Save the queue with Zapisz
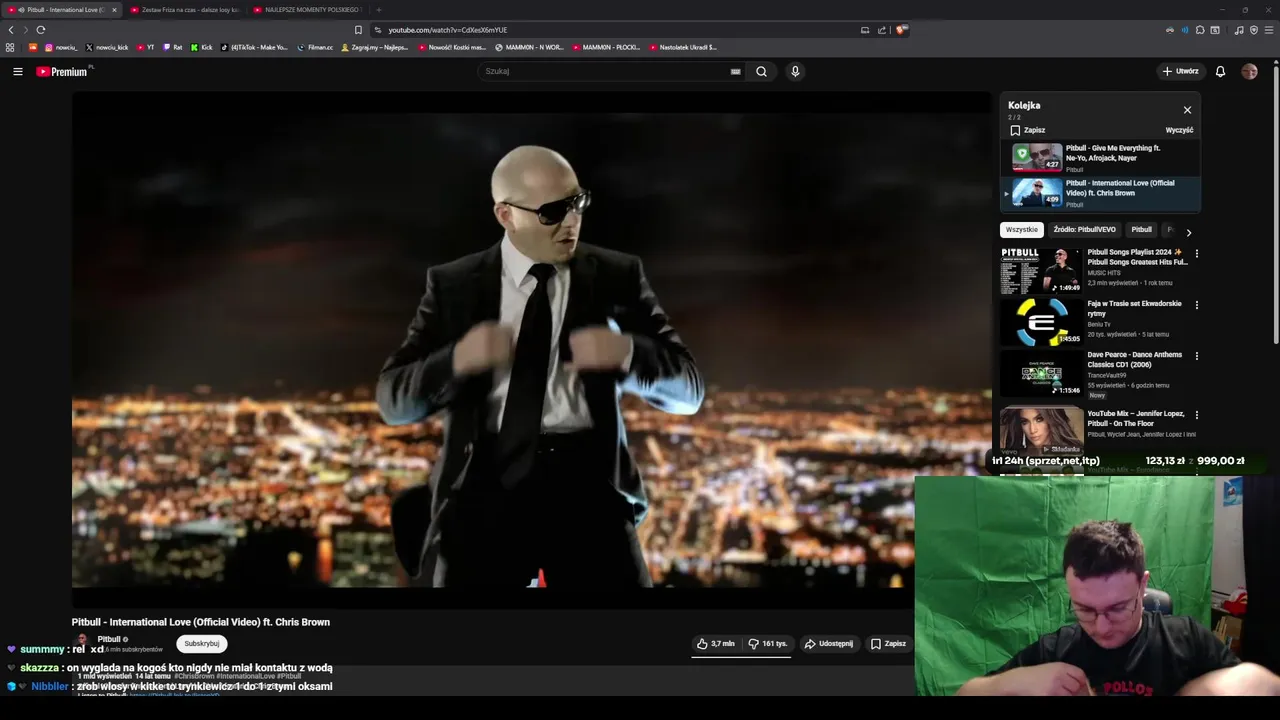Screen dimensions: 1280x720 pyautogui.click(x=1027, y=130)
